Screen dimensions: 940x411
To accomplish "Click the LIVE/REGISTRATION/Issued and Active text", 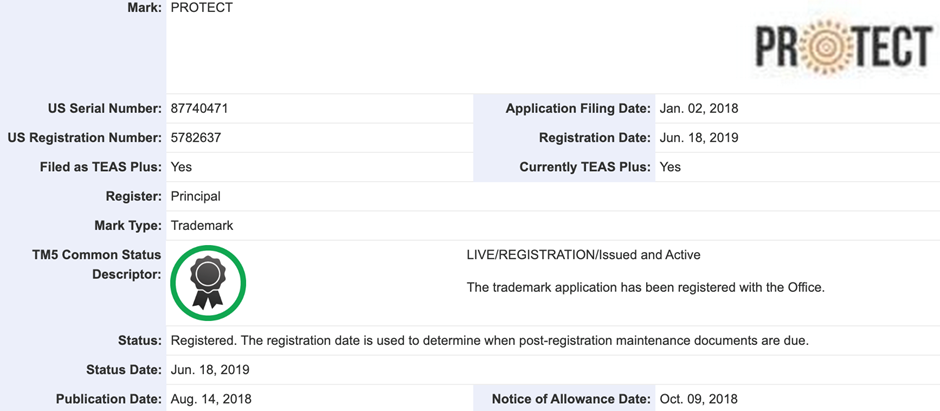I will tap(583, 255).
